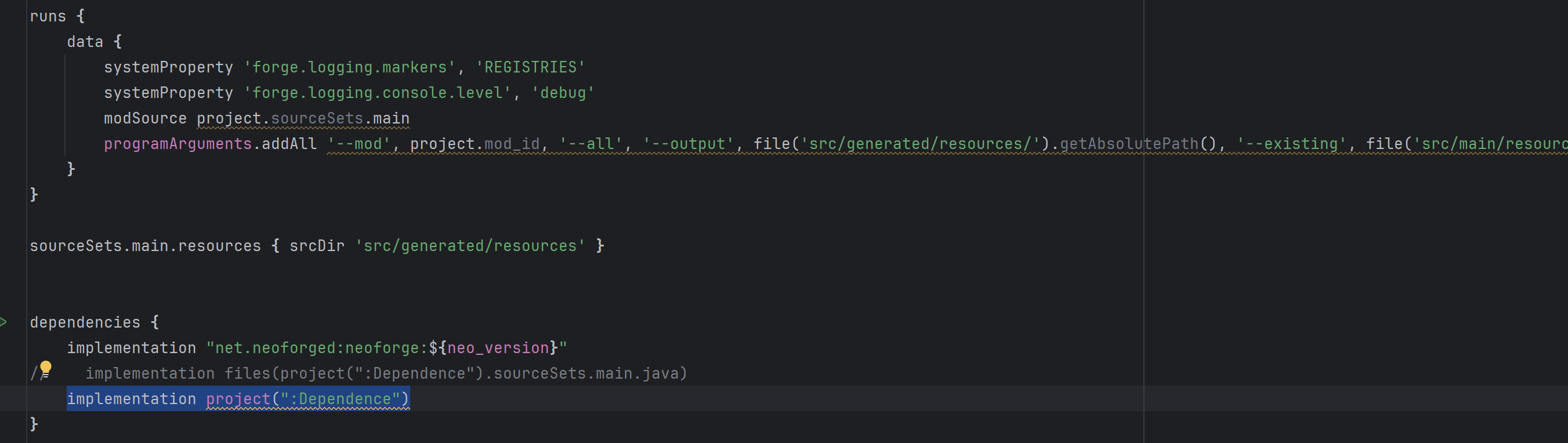1568x443 pixels.
Task: Click highlighted 'implementation' on the selected line
Action: pos(132,399)
